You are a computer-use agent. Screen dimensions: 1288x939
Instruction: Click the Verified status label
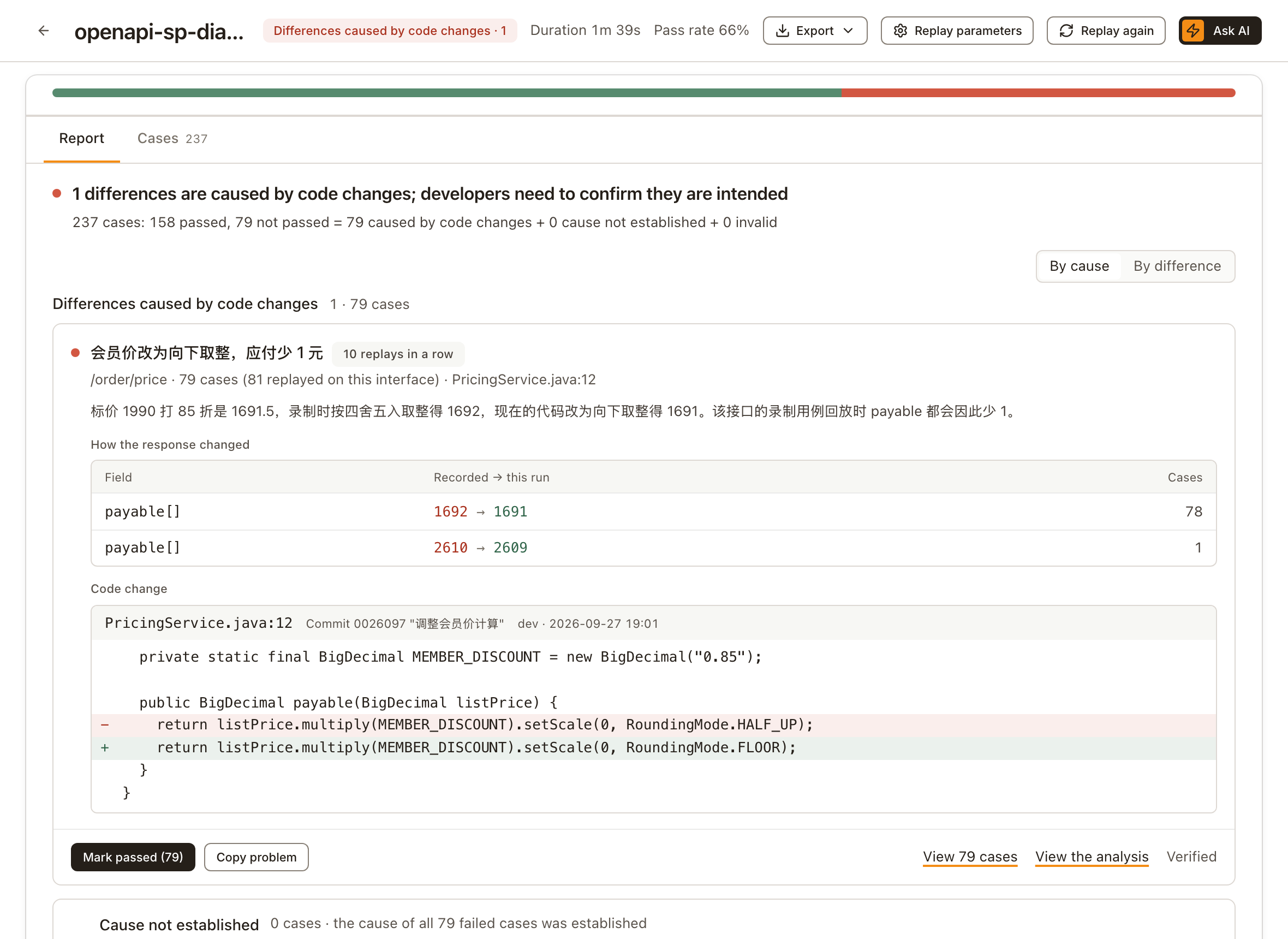pos(1191,857)
